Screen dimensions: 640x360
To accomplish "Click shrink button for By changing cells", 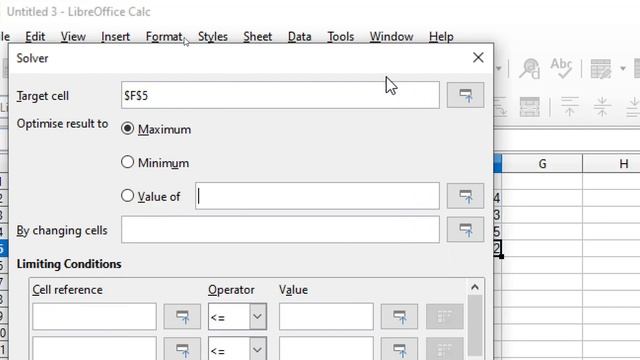I will tap(465, 229).
